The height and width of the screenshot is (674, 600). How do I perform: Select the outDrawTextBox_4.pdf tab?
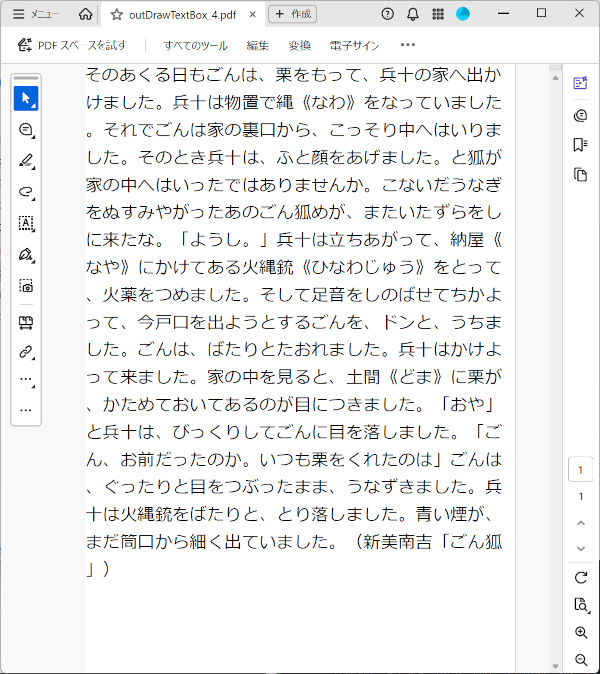click(182, 15)
